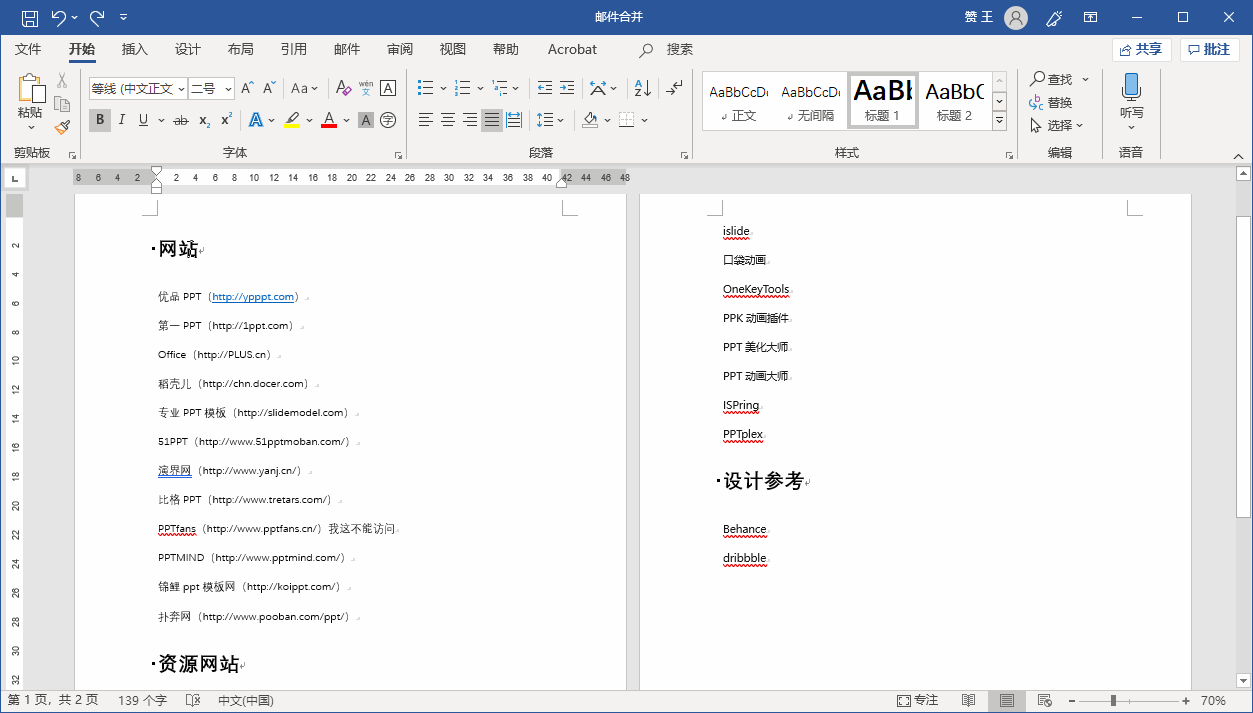This screenshot has width=1253, height=713.
Task: Open the font size dropdown
Action: [228, 89]
